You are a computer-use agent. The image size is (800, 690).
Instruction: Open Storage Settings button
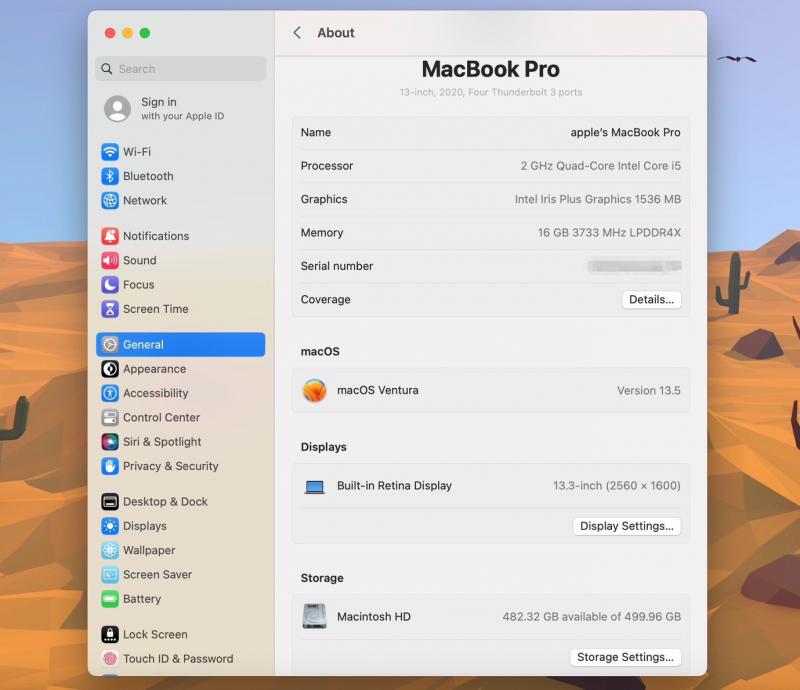tap(625, 657)
